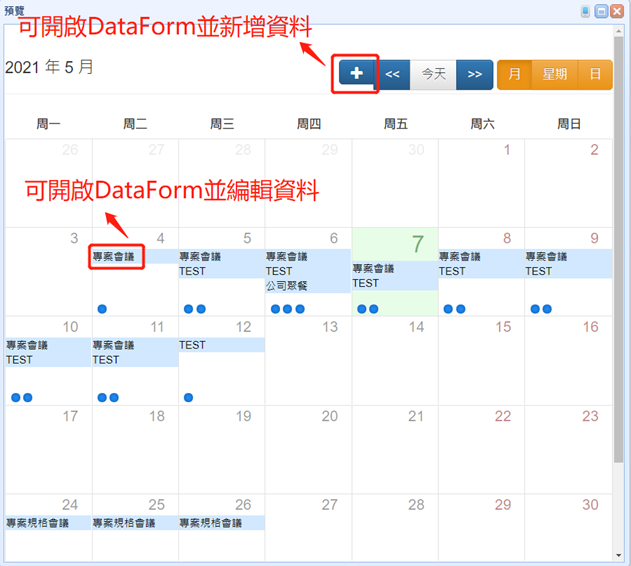The image size is (631, 566).
Task: Click the blue dot on May 12
Action: (189, 397)
